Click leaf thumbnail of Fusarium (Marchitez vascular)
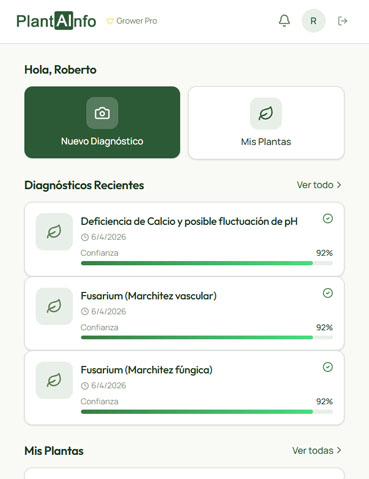This screenshot has width=369, height=479. coord(54,306)
